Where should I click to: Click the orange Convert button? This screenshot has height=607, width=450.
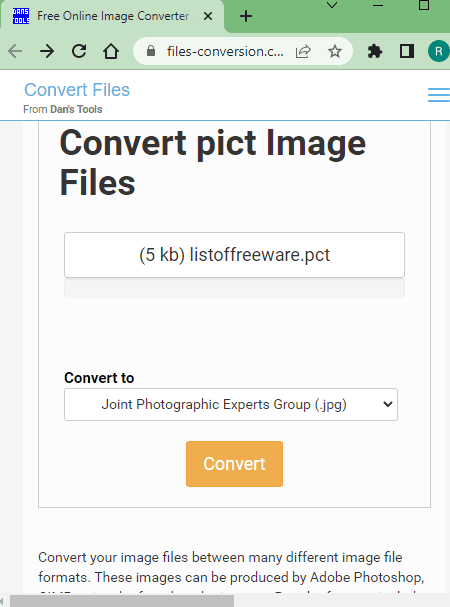pyautogui.click(x=234, y=464)
